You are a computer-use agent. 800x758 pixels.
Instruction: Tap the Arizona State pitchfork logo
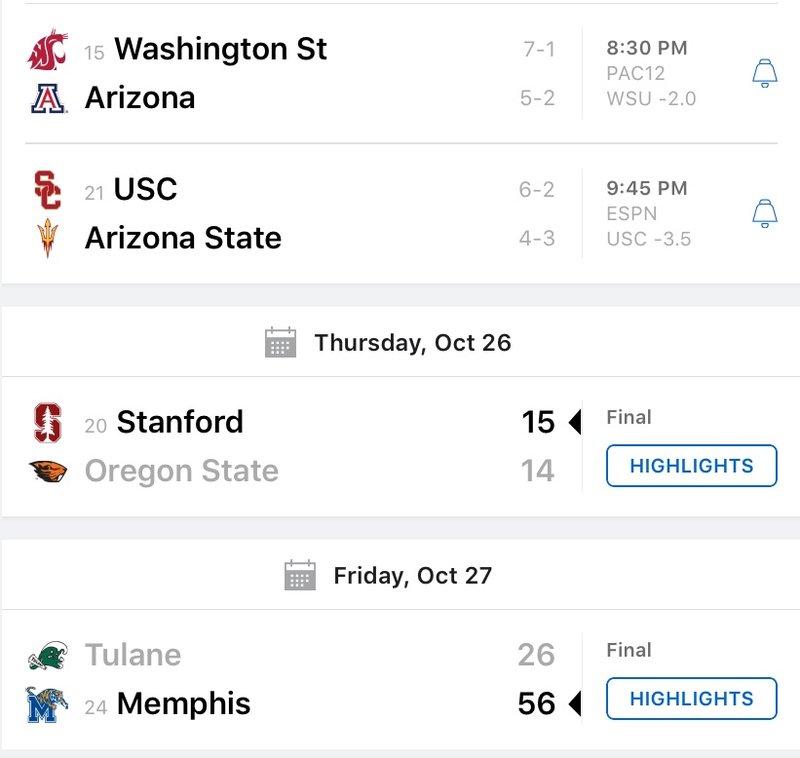pos(47,238)
